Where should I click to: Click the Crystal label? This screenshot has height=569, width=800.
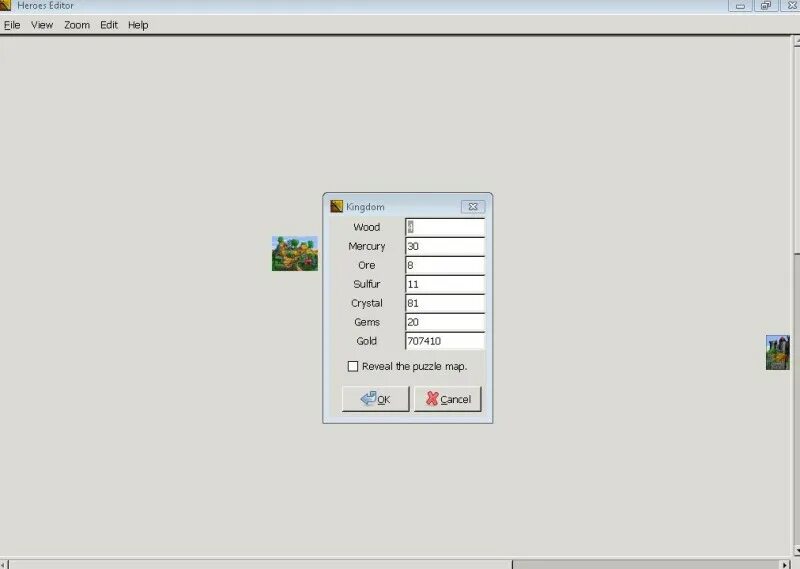coord(366,303)
